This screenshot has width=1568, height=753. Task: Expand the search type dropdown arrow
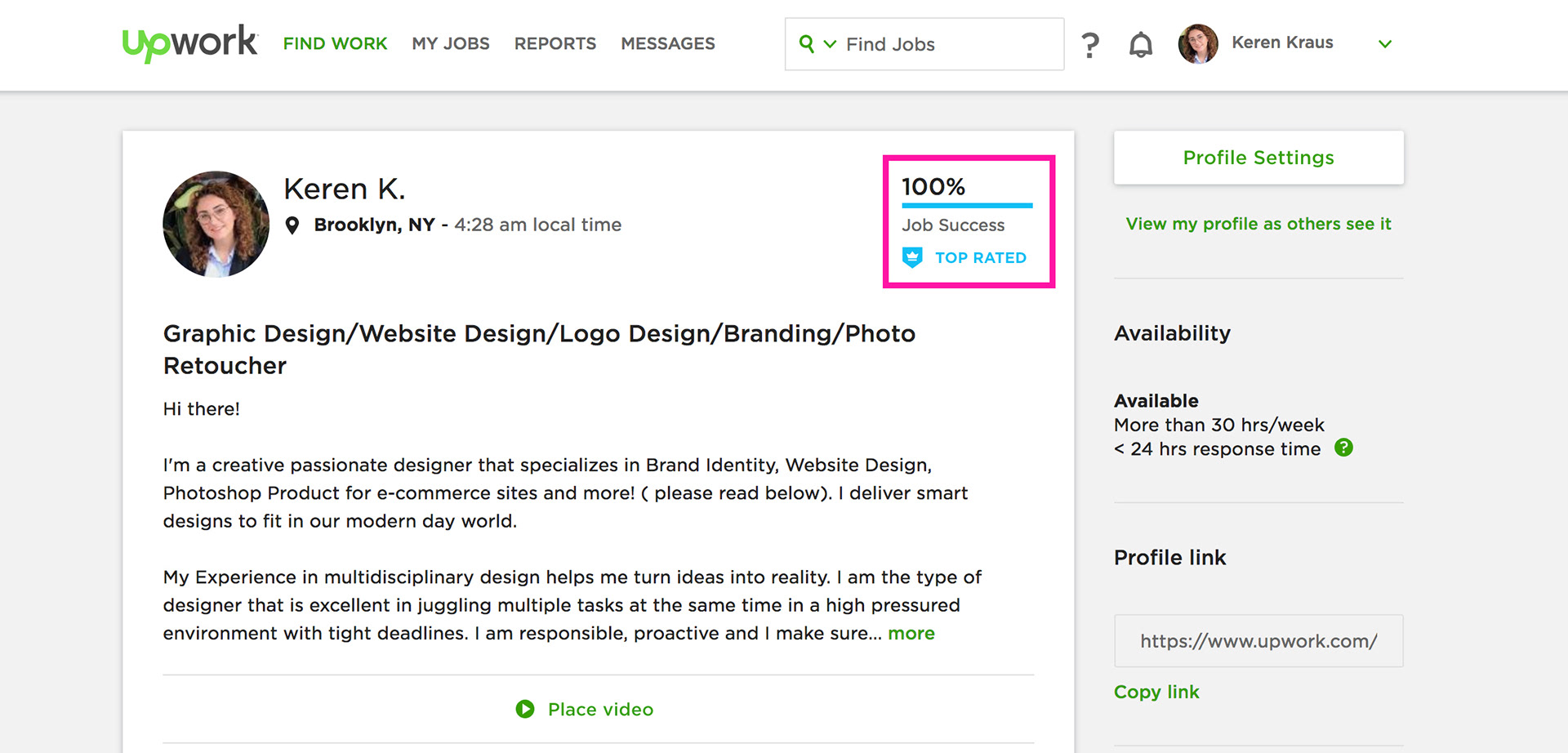(830, 44)
